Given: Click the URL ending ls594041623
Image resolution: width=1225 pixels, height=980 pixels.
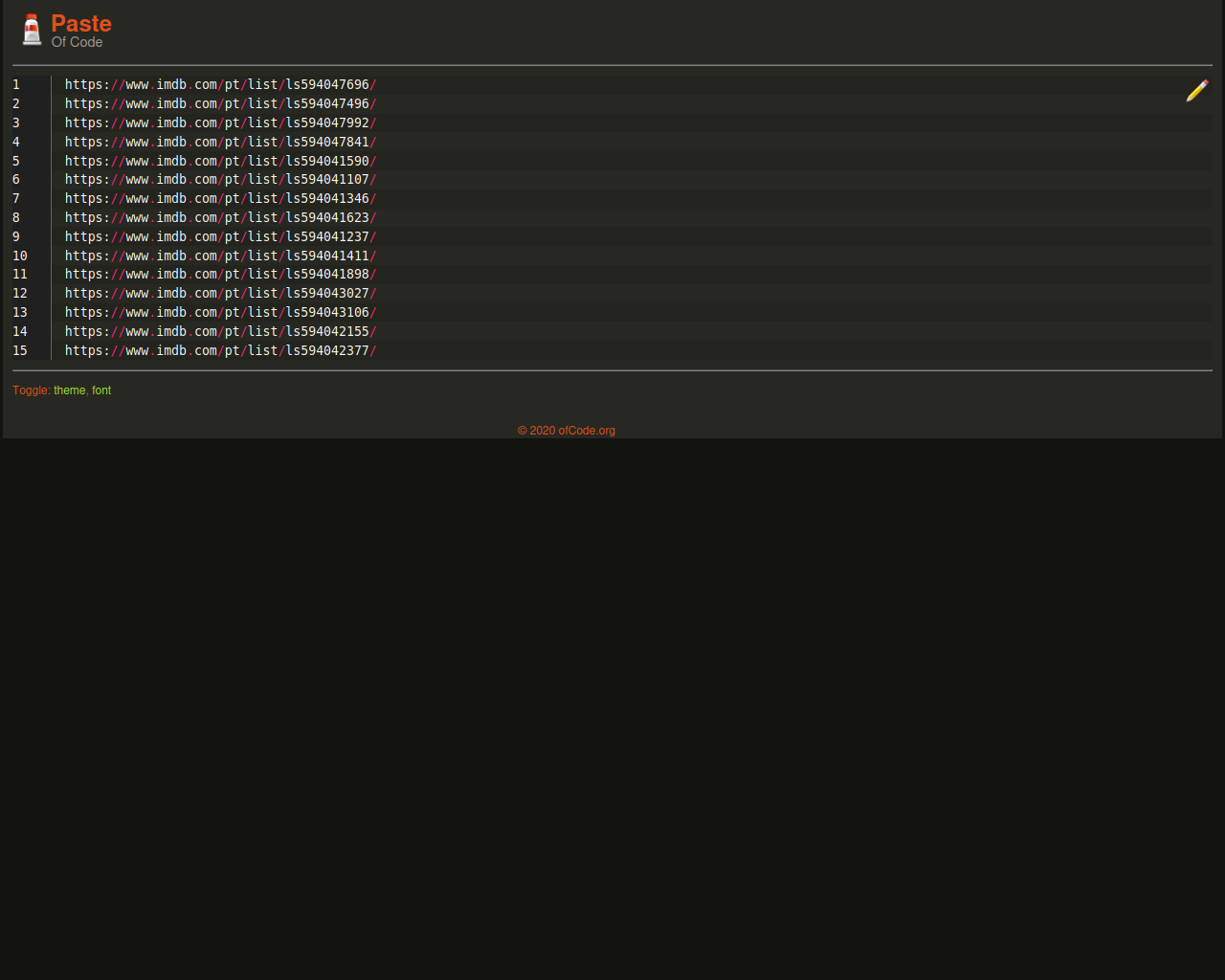Looking at the screenshot, I should (221, 218).
